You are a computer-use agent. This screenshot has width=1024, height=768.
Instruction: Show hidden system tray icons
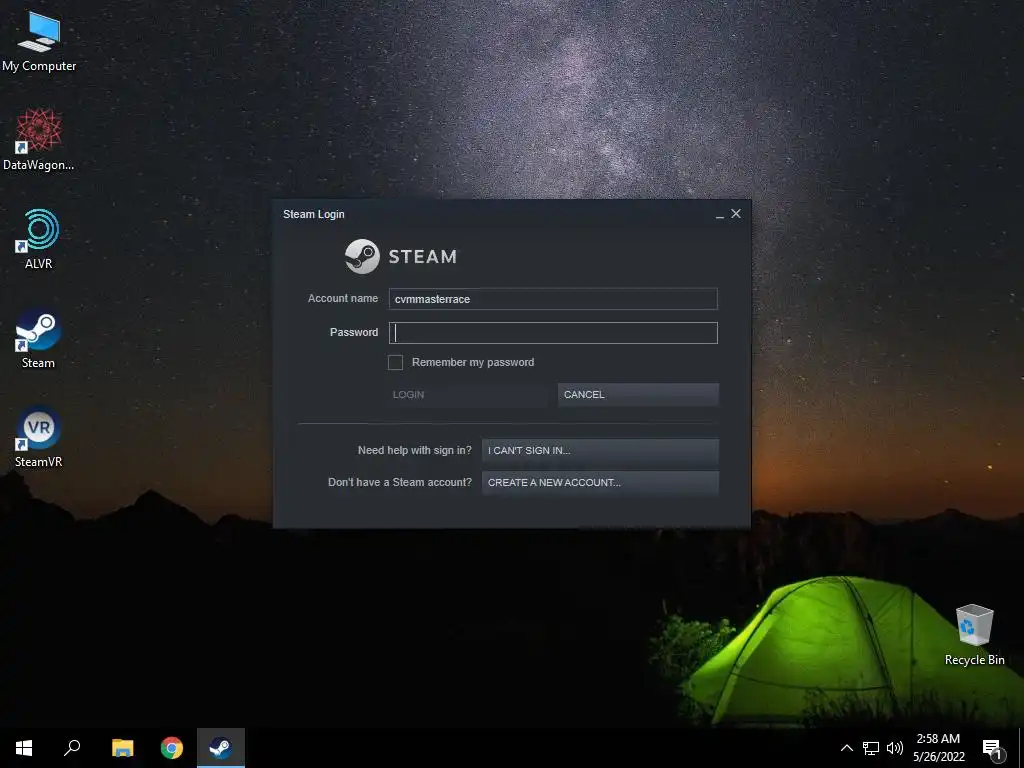(846, 748)
